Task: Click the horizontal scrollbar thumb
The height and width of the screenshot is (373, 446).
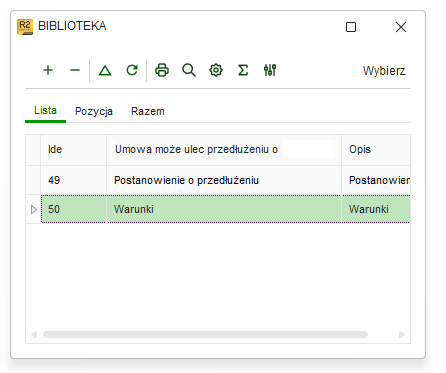Action: point(205,334)
